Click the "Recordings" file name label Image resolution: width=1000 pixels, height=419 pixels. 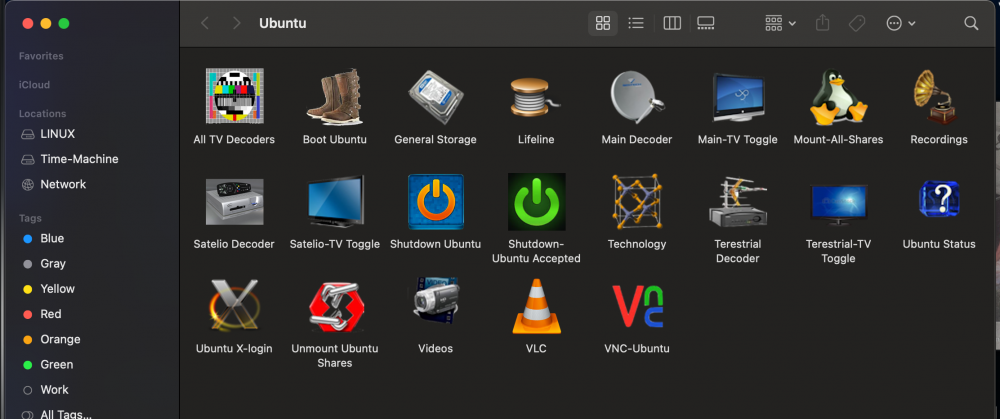point(939,140)
